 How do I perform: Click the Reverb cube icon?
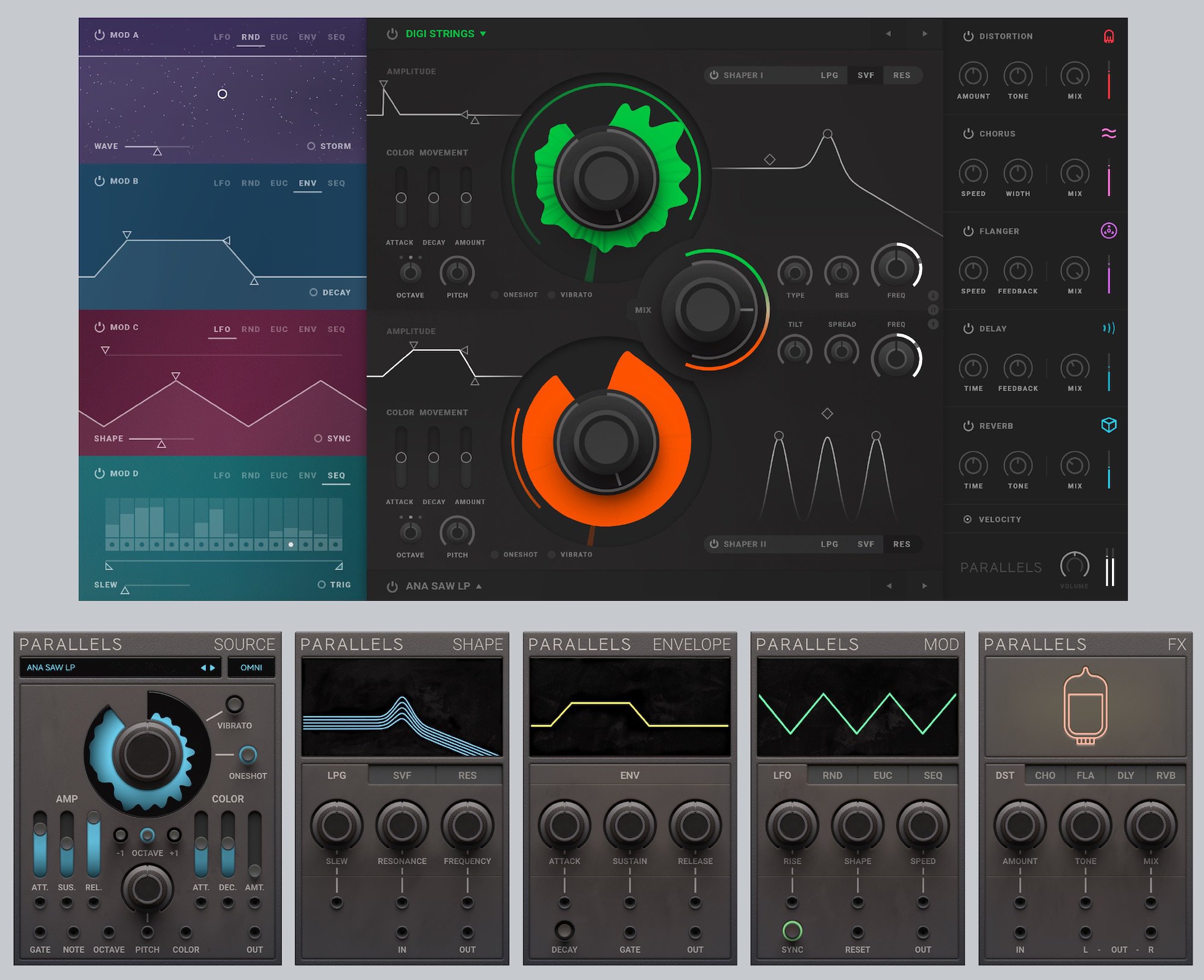click(1108, 425)
